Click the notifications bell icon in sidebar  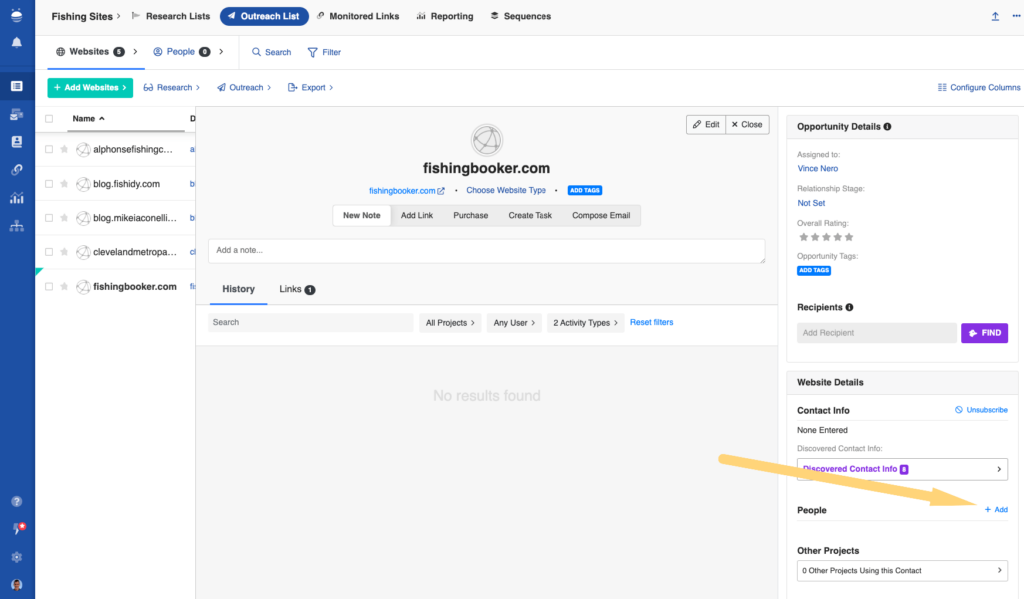pos(17,43)
